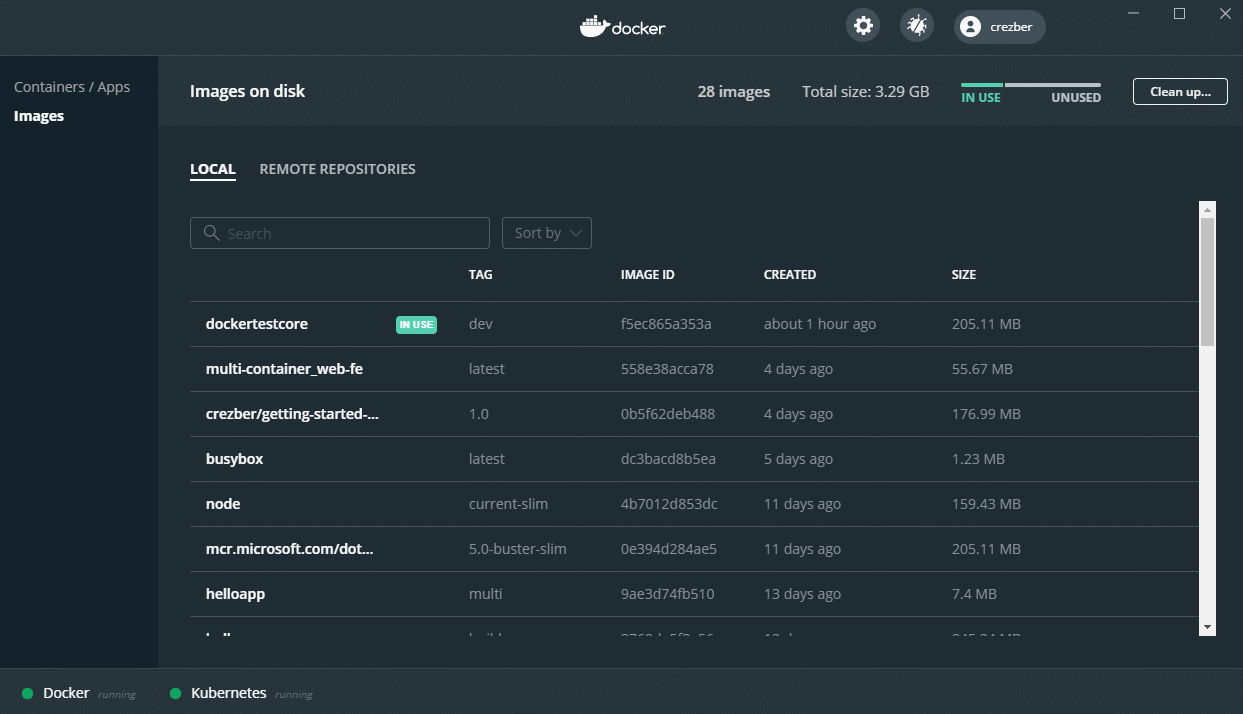
Task: Select the crezber/getting-started image
Action: point(694,414)
